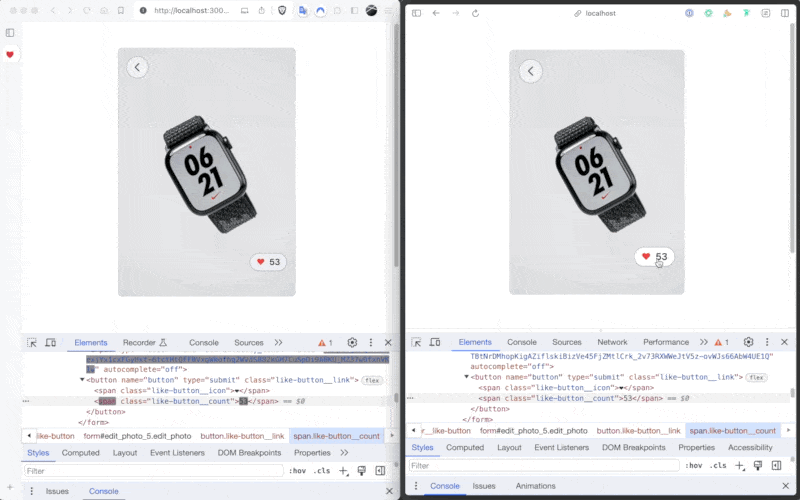Click the red heart icon in left sidebar
The height and width of the screenshot is (500, 800).
coord(10,55)
